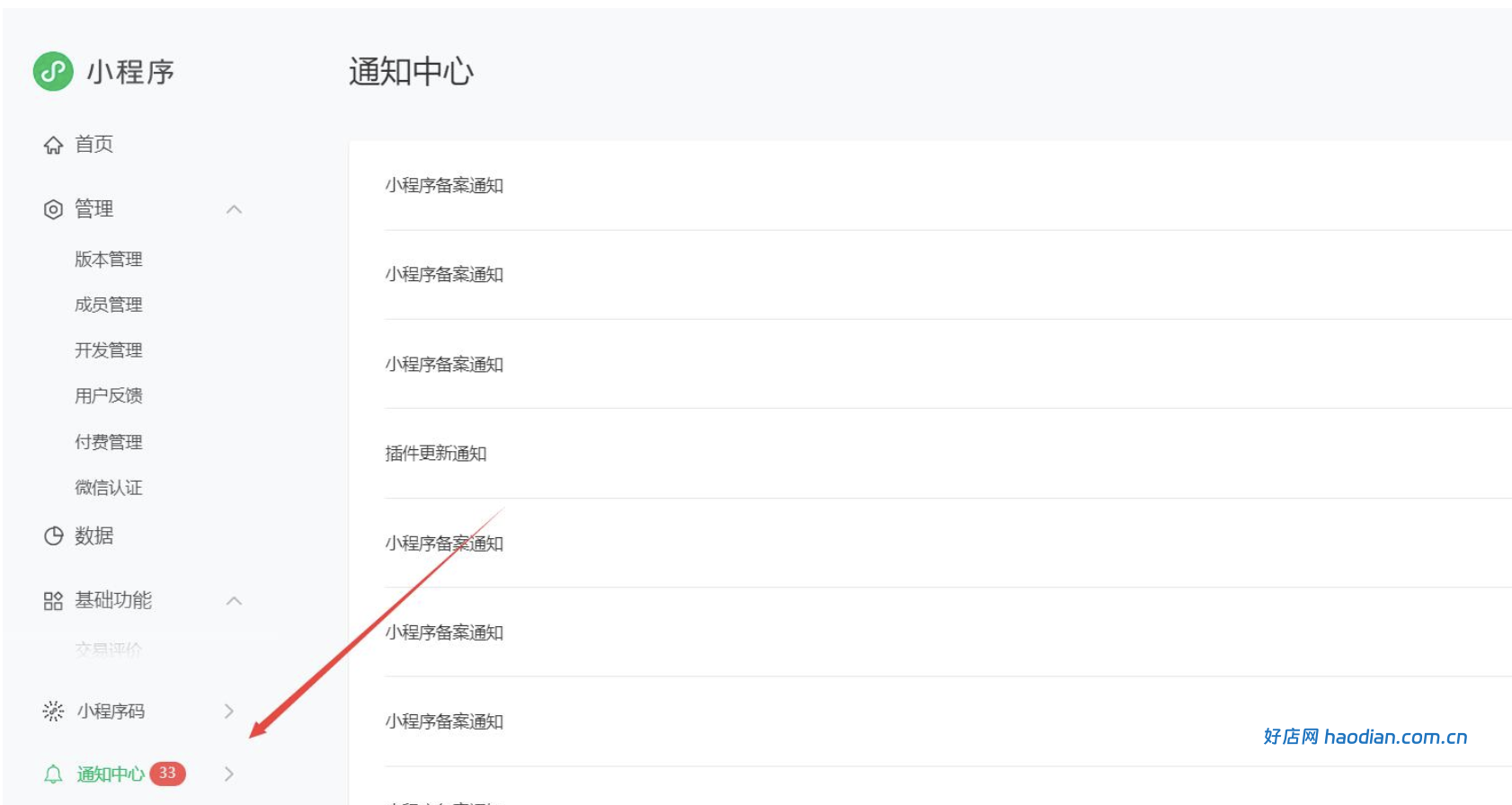
Task: Click the hexagon icon beside 管理
Action: tap(53, 209)
